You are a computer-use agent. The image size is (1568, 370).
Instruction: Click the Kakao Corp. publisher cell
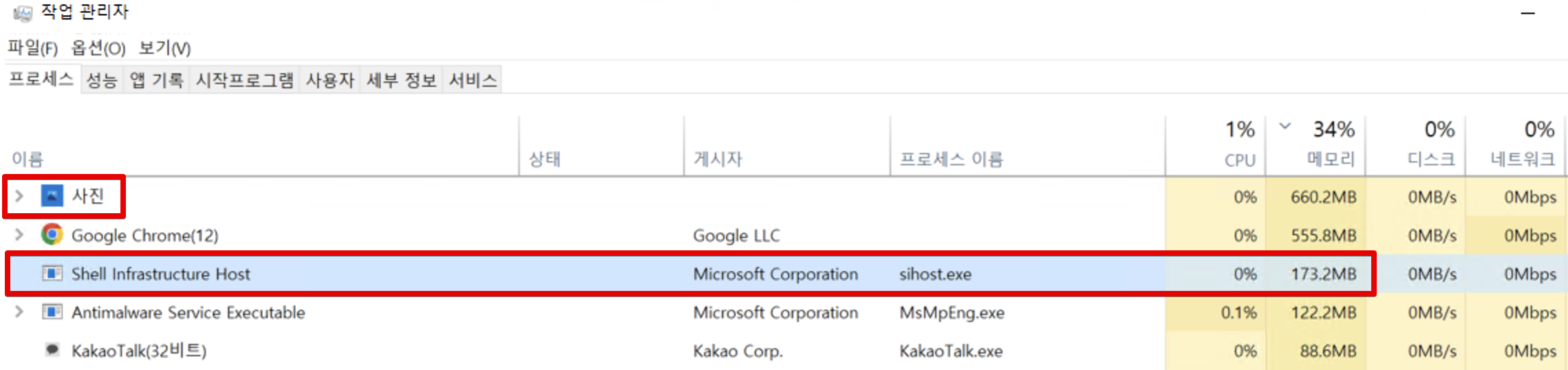pos(738,351)
